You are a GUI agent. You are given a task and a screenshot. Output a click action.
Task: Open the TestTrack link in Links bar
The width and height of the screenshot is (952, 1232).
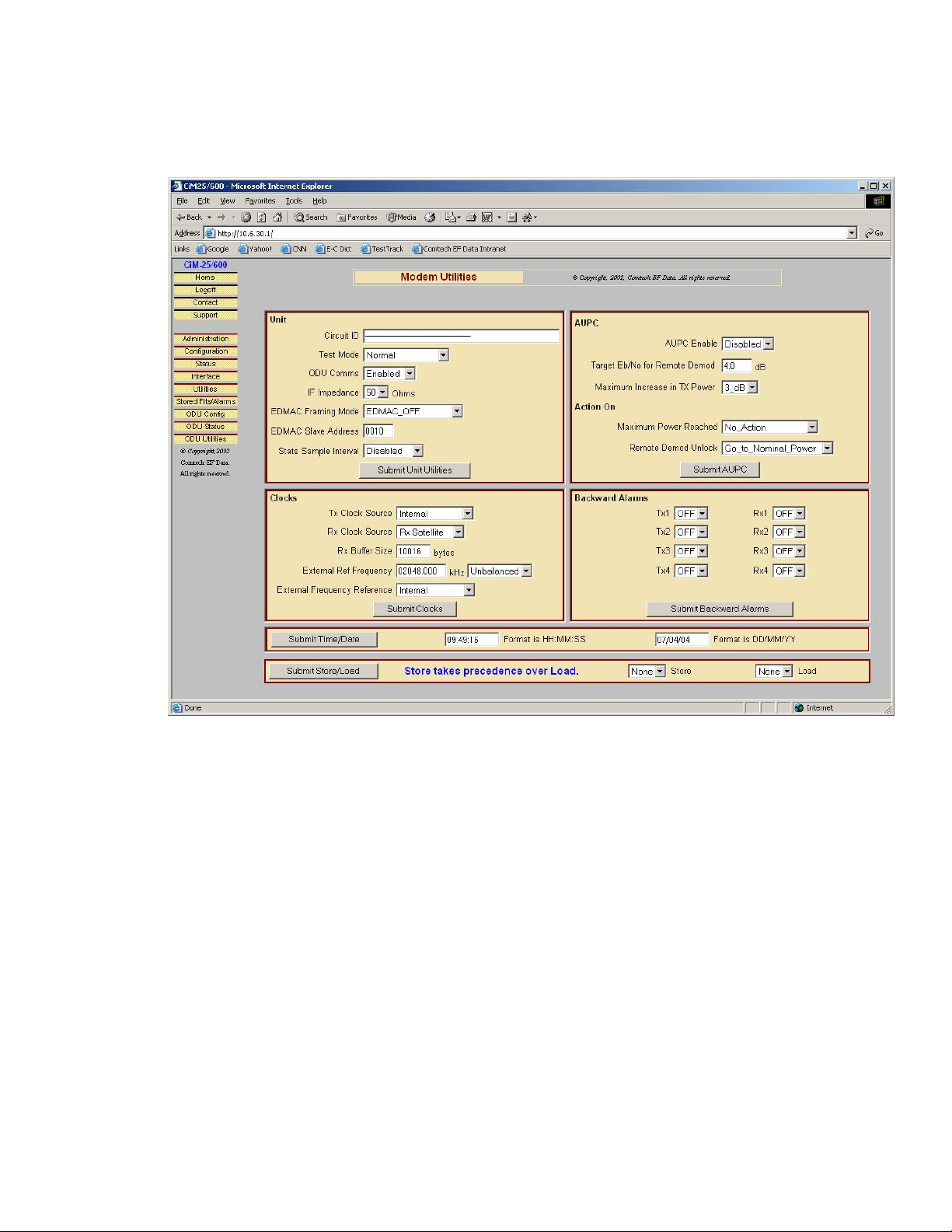[382, 250]
